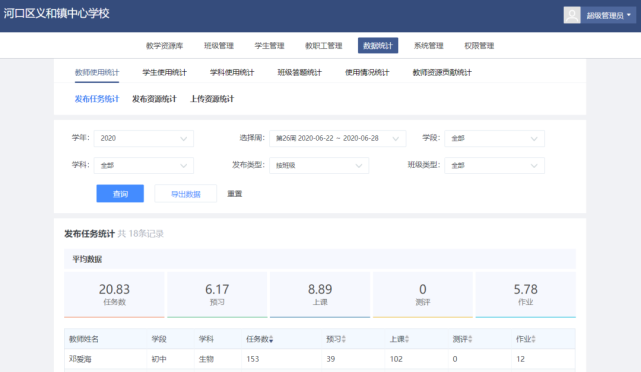The image size is (641, 372).
Task: Click the 学段 table column header
Action: tap(159, 339)
